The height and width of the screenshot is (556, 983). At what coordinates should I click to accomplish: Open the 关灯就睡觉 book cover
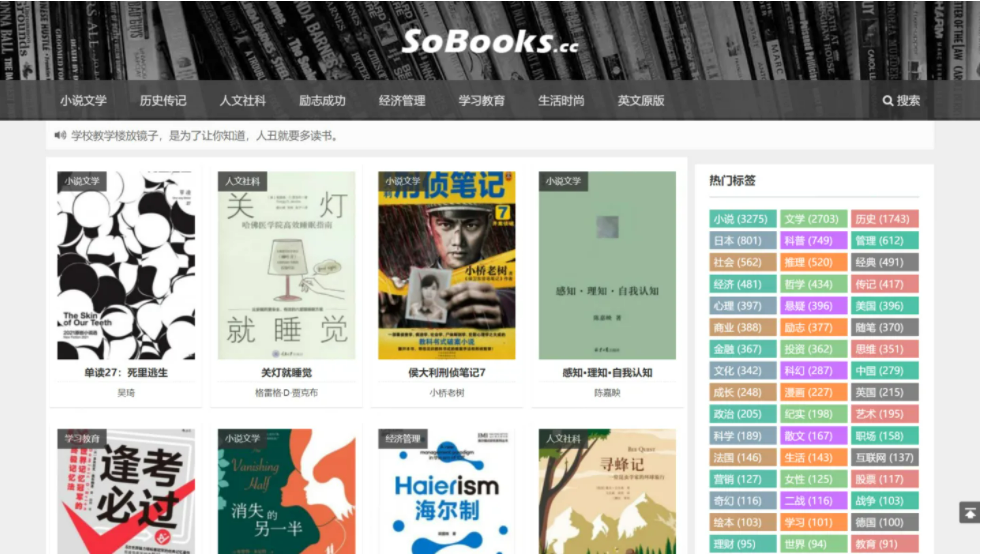[286, 265]
